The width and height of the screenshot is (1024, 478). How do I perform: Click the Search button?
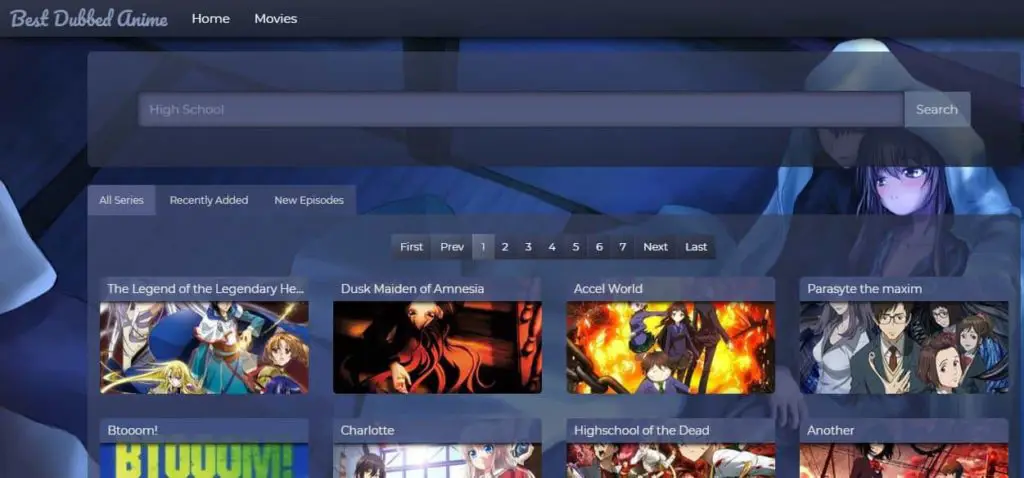pyautogui.click(x=936, y=110)
